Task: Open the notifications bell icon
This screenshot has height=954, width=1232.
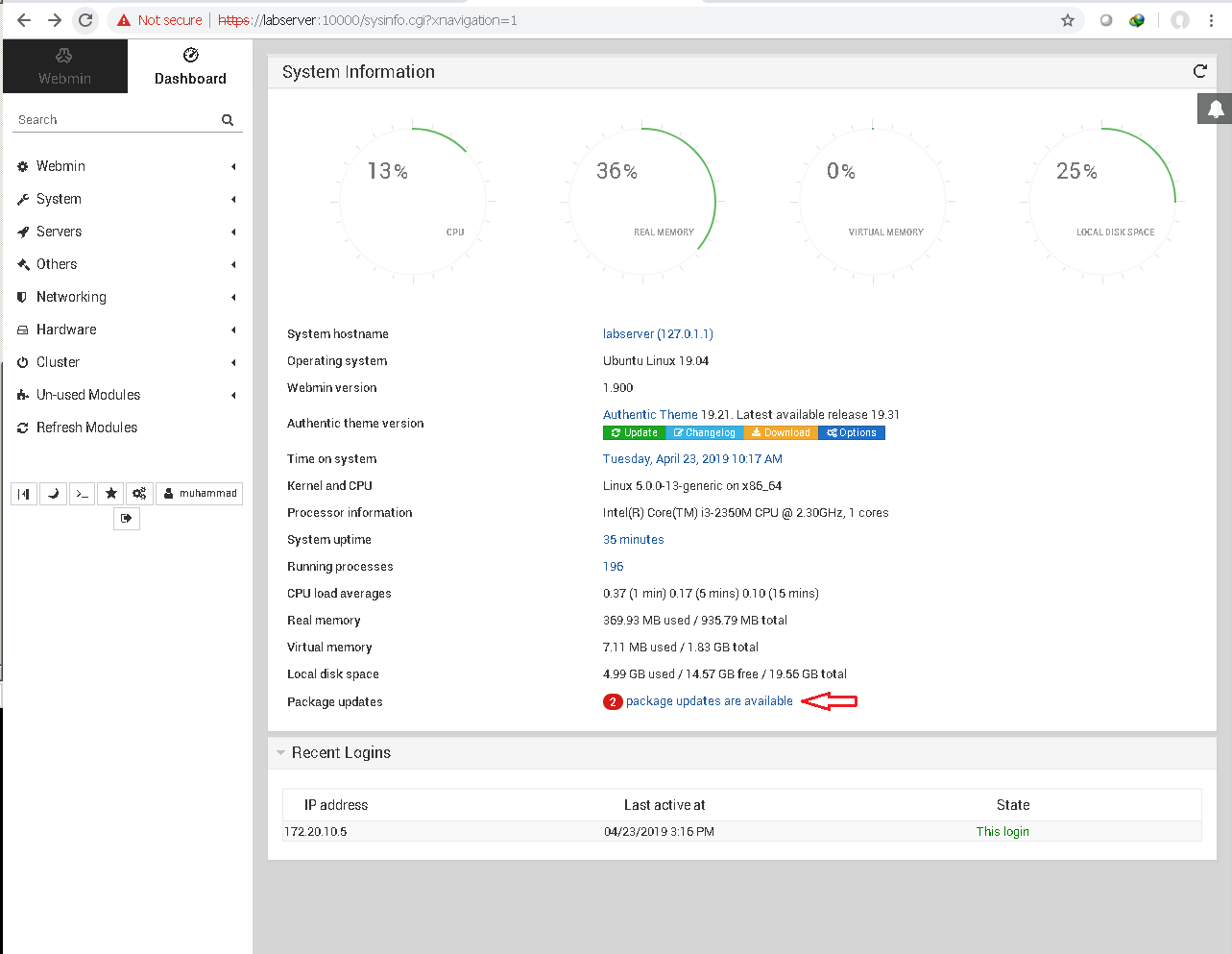Action: [x=1215, y=109]
